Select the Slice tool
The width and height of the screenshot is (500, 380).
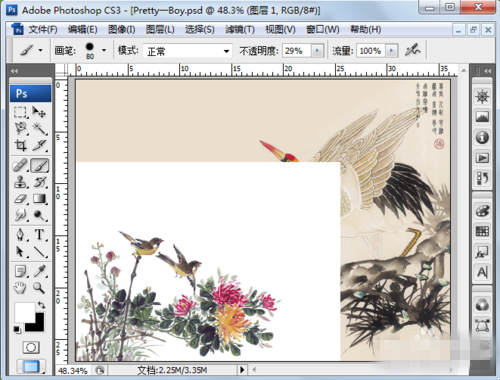[x=39, y=145]
